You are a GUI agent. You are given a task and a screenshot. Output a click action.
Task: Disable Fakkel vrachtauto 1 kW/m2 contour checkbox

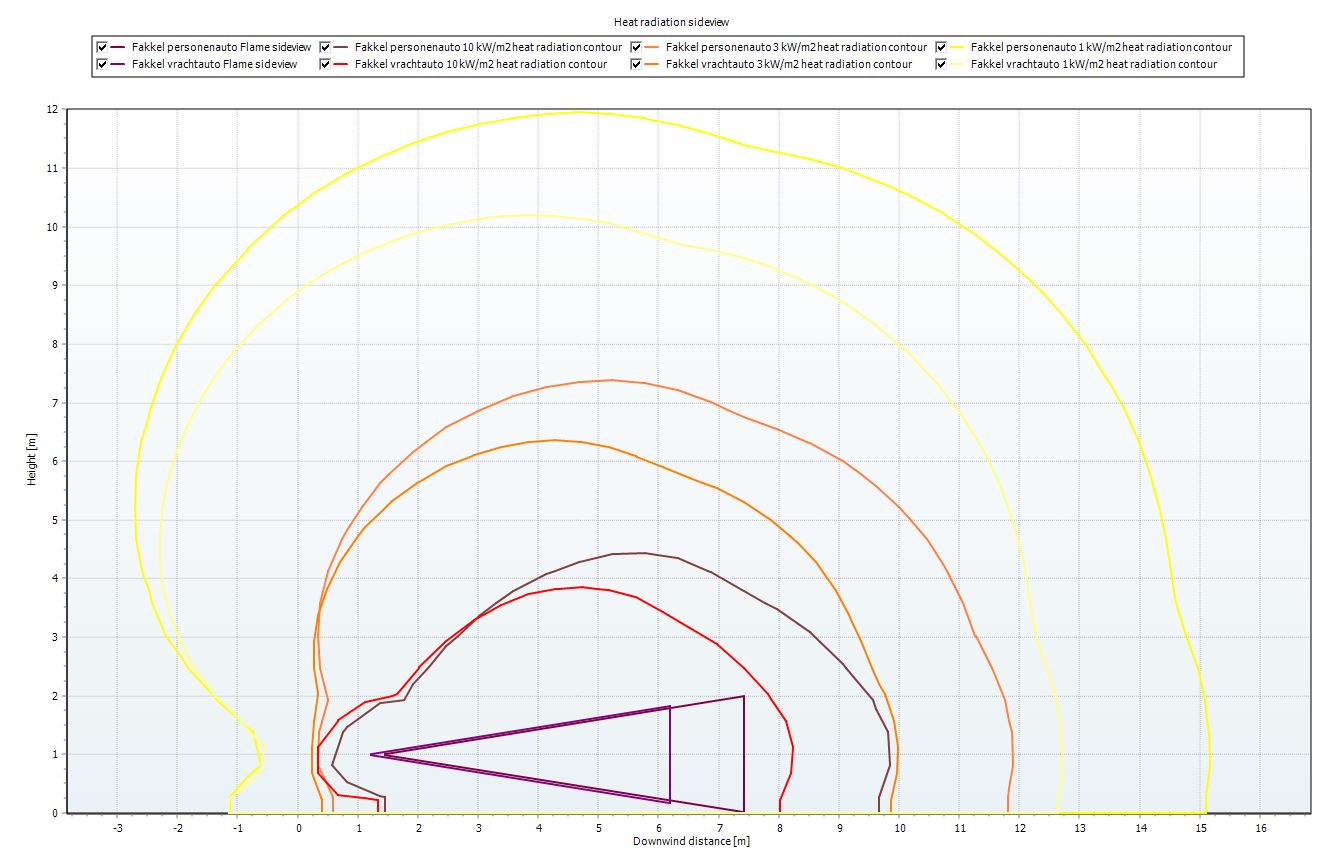(941, 64)
